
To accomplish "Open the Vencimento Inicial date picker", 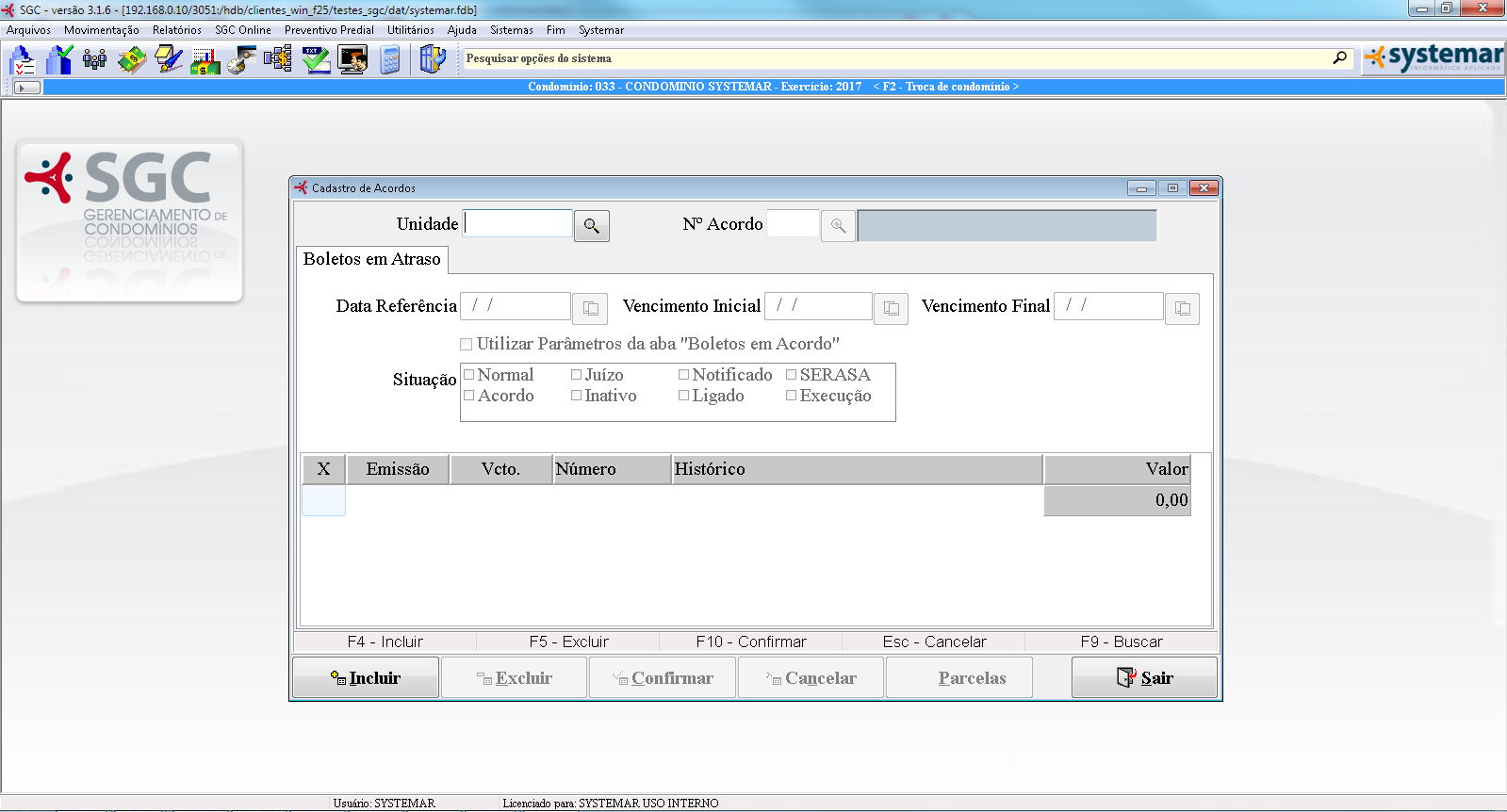I will 891,309.
